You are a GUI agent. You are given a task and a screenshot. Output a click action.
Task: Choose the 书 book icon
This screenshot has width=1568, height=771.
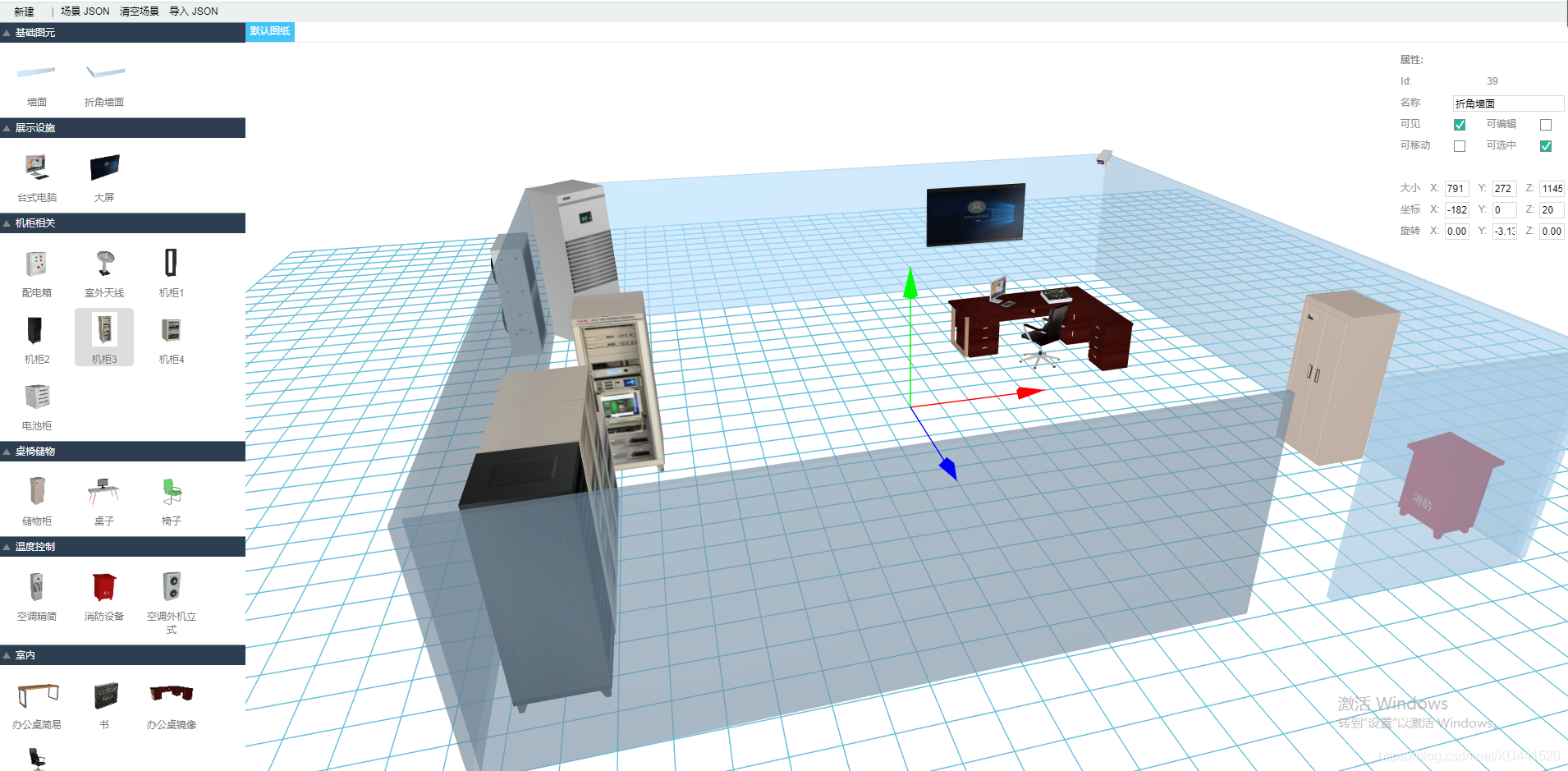tap(105, 695)
